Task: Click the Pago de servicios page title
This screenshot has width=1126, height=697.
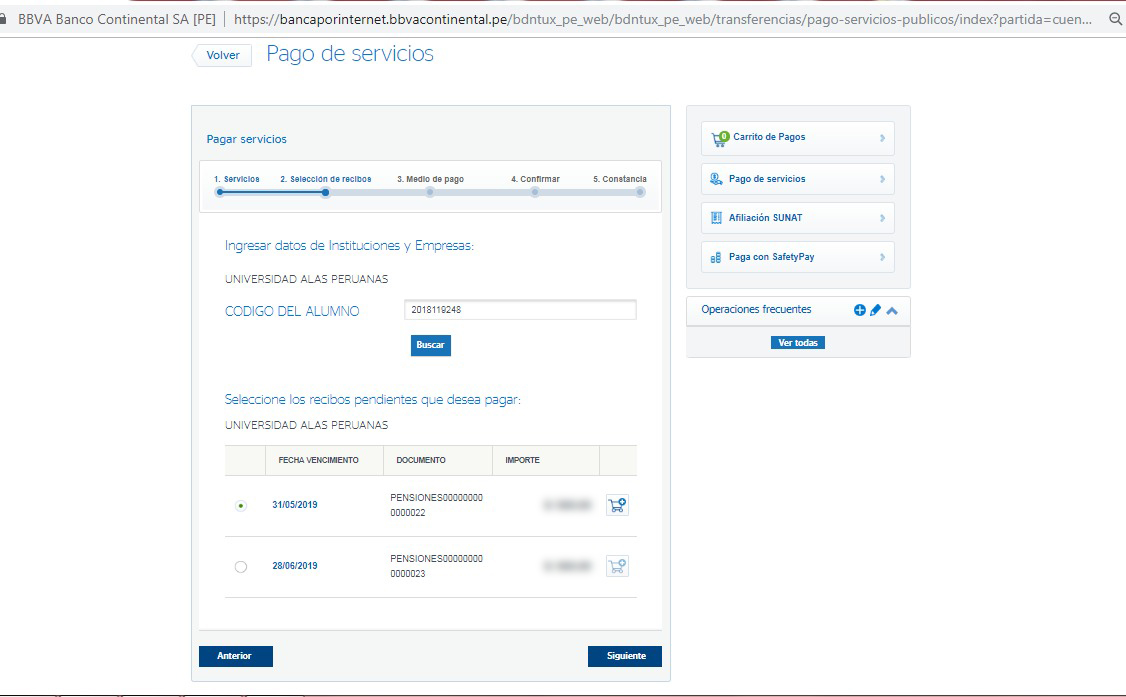Action: pyautogui.click(x=350, y=54)
